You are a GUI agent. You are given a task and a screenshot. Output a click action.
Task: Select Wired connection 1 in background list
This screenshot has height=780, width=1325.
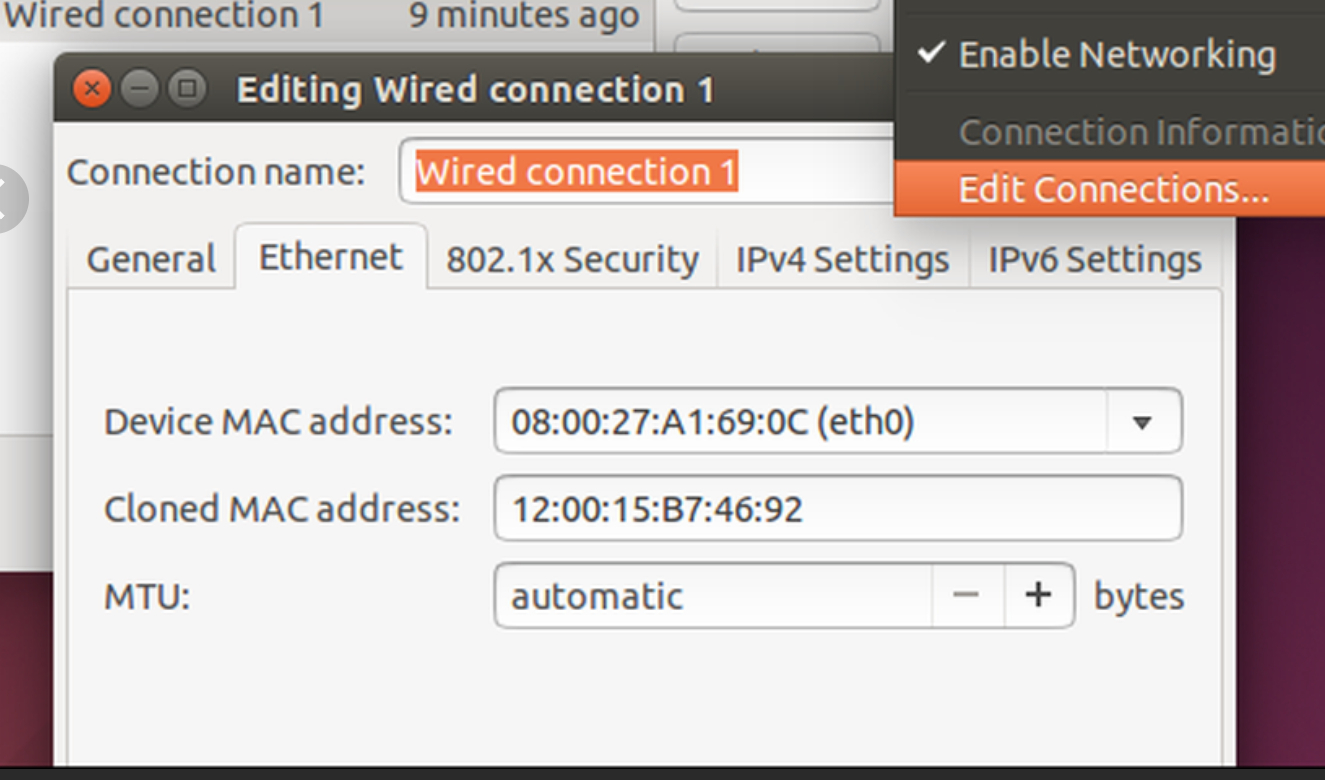point(164,15)
